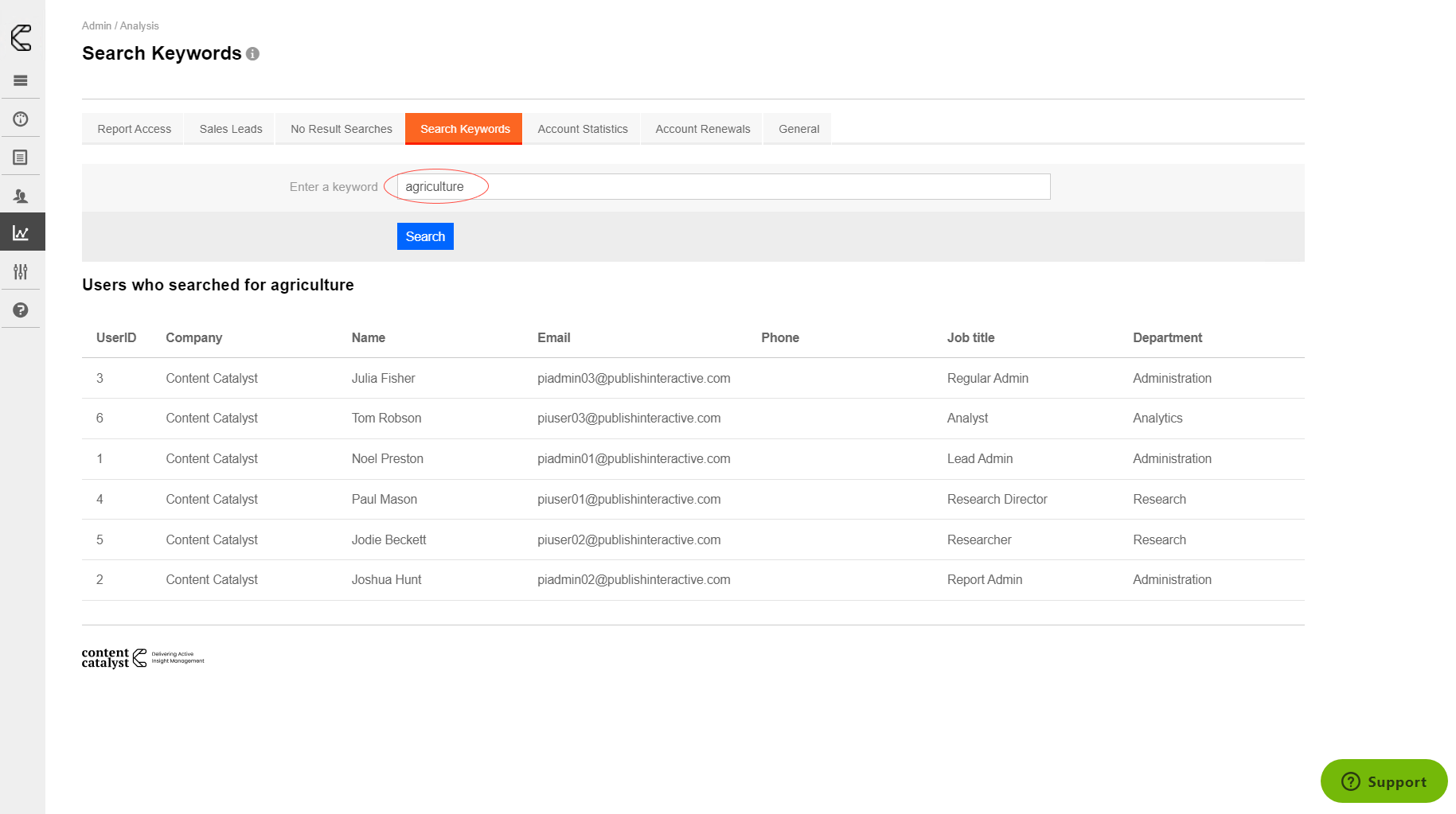Open the users icon in sidebar

[x=21, y=196]
